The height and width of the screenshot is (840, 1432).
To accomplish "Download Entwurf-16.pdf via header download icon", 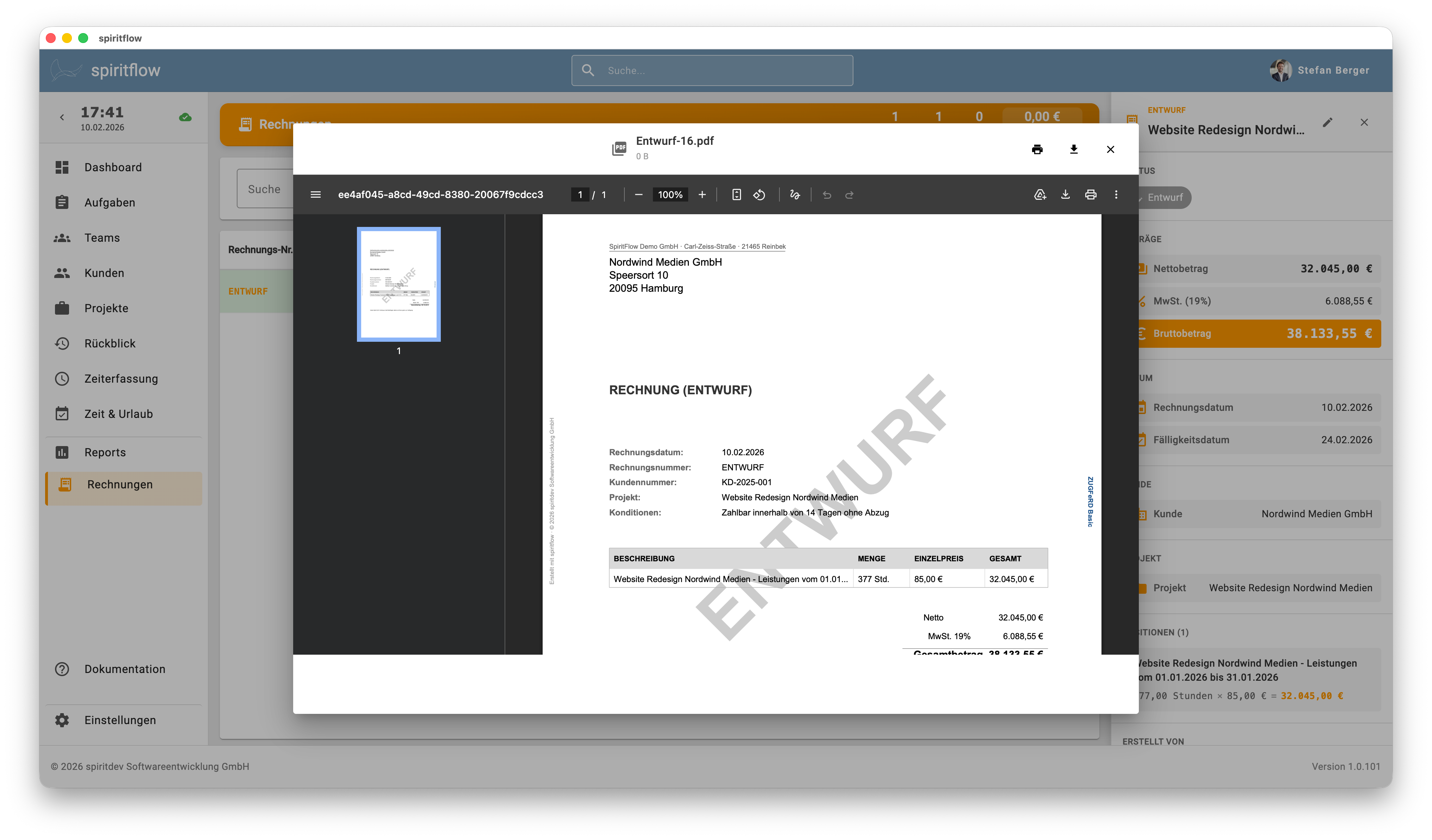I will tap(1073, 149).
